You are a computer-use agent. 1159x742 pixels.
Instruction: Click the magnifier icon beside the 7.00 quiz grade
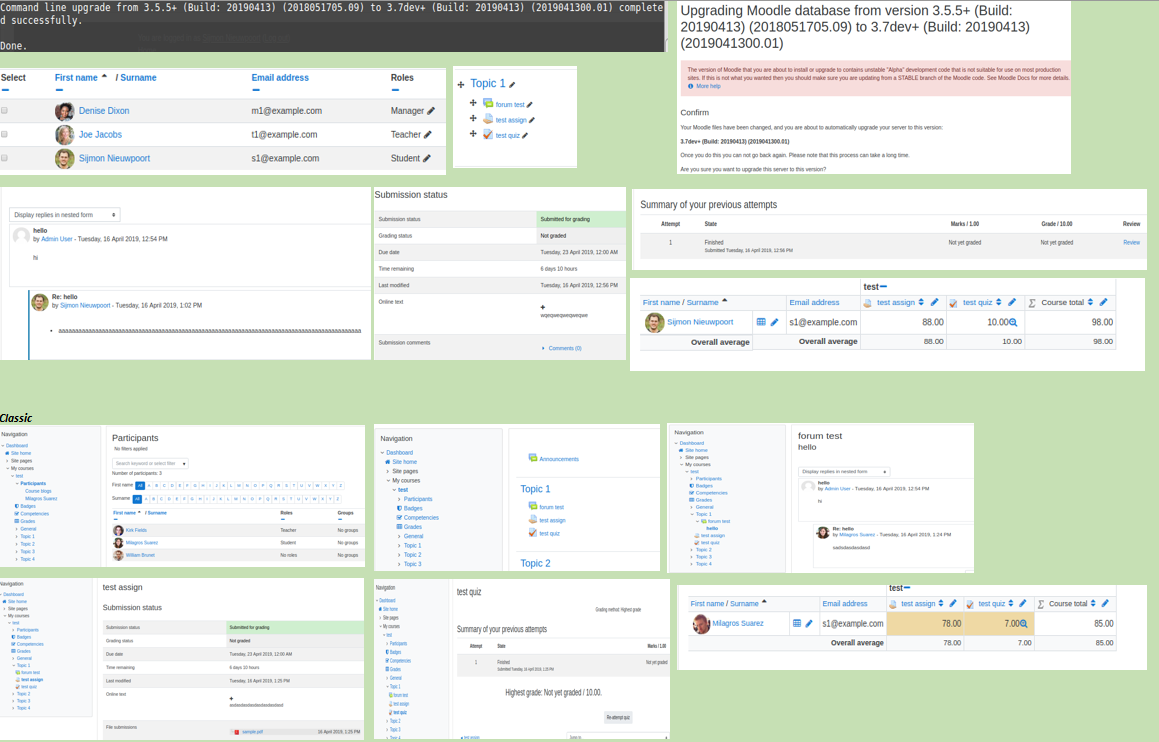point(1024,624)
